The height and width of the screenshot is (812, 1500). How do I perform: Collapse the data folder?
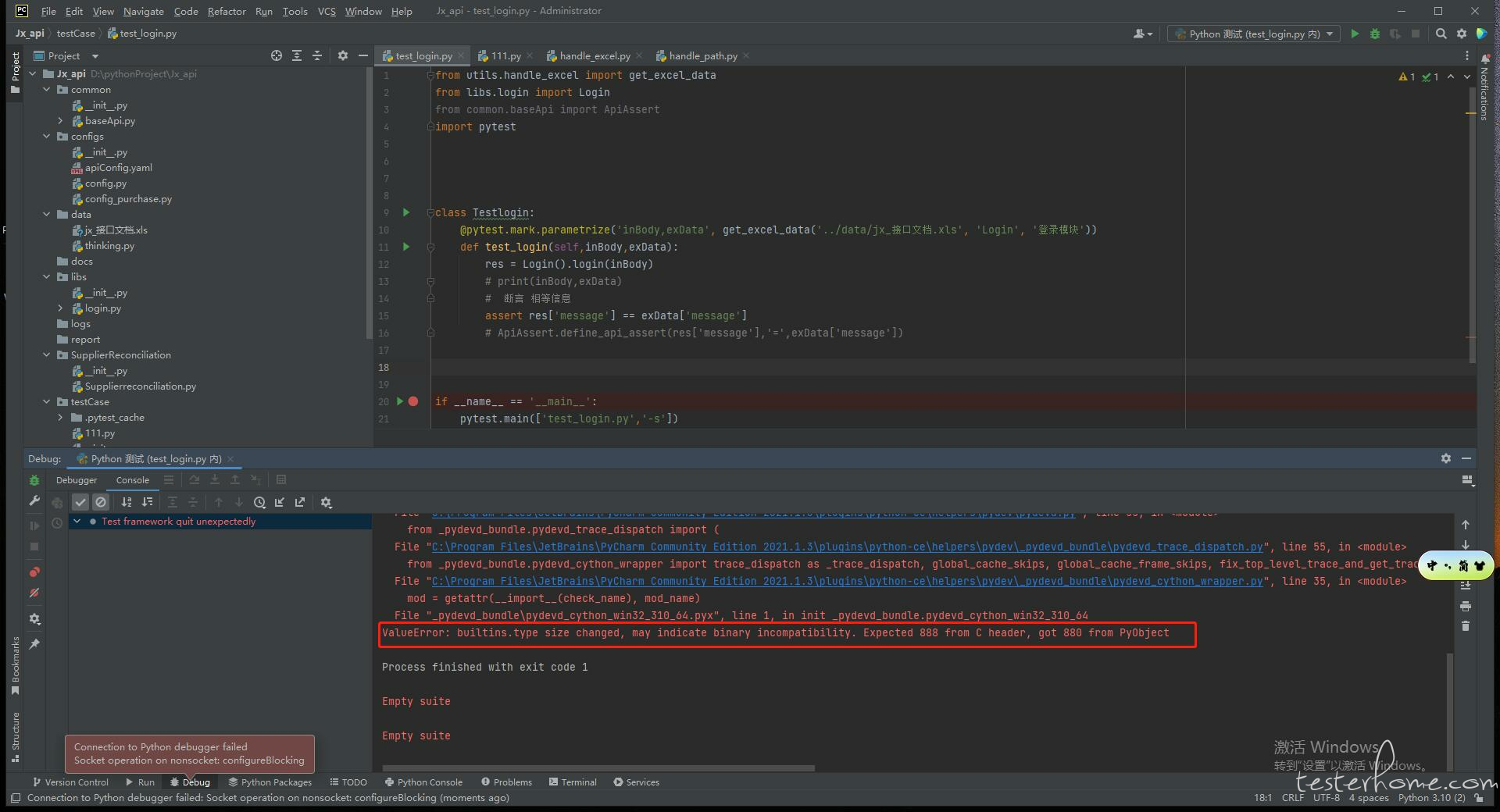(x=47, y=215)
